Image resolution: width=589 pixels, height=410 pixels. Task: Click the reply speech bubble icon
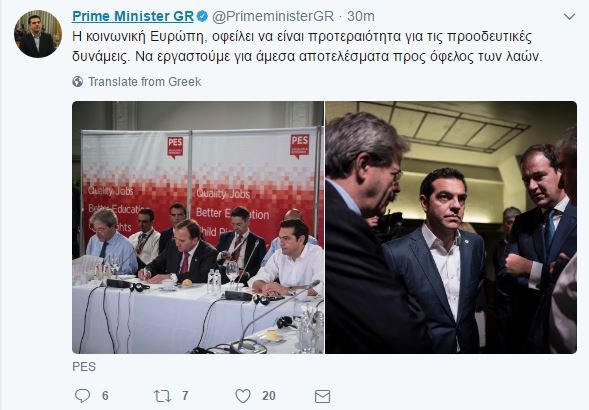(x=82, y=396)
